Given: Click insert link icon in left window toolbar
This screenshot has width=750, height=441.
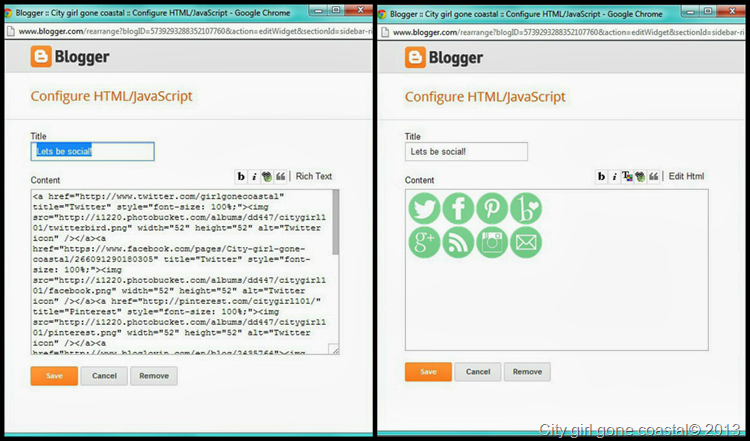Looking at the screenshot, I should (x=267, y=176).
